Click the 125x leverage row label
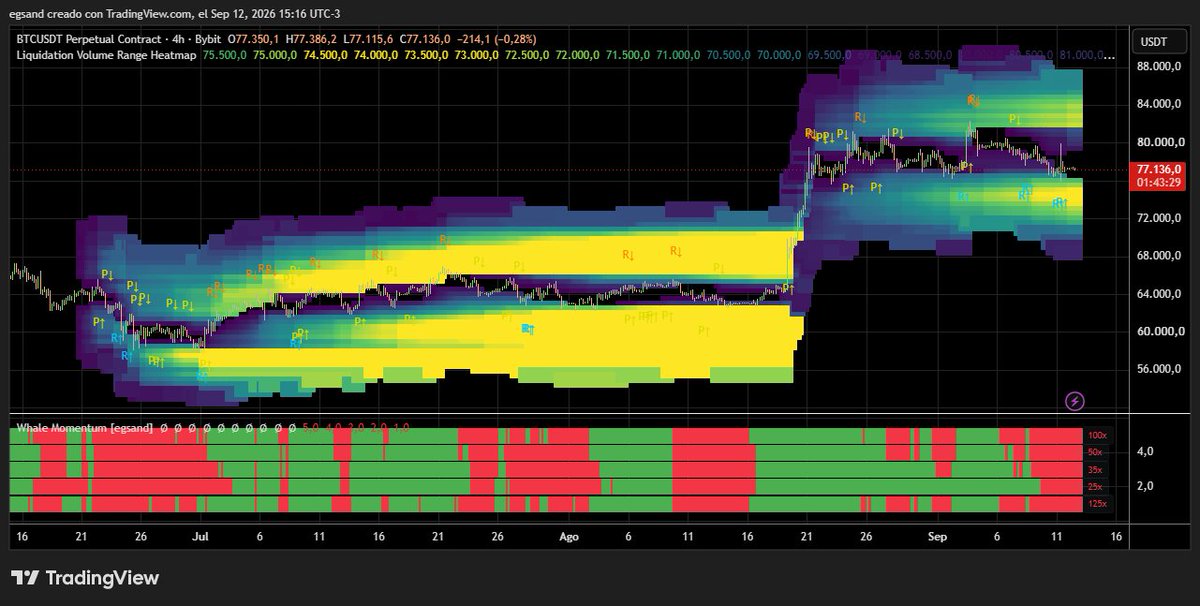The height and width of the screenshot is (606, 1200). [x=1097, y=503]
